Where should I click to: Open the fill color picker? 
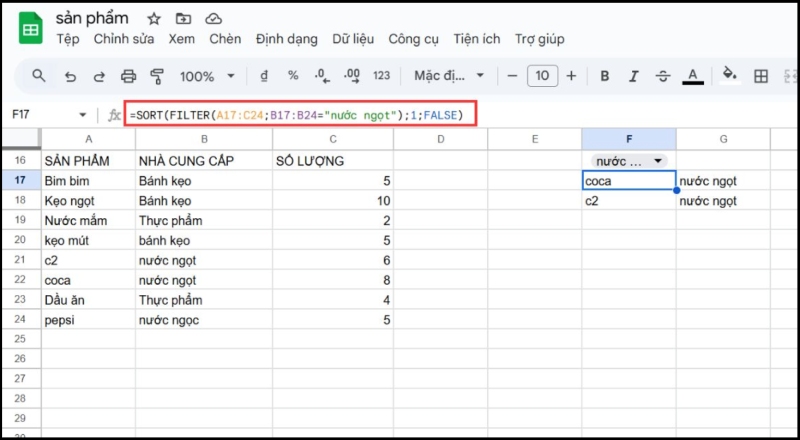pos(730,76)
